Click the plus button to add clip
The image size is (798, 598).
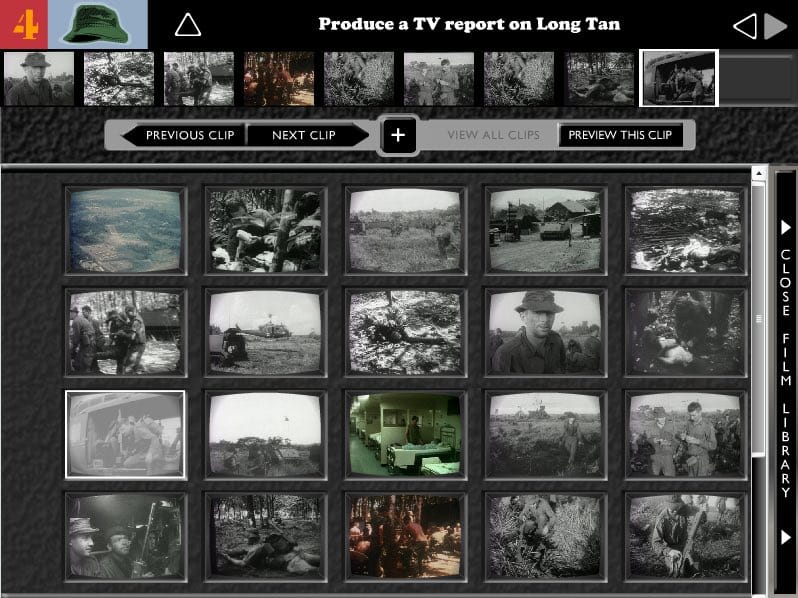tap(398, 135)
